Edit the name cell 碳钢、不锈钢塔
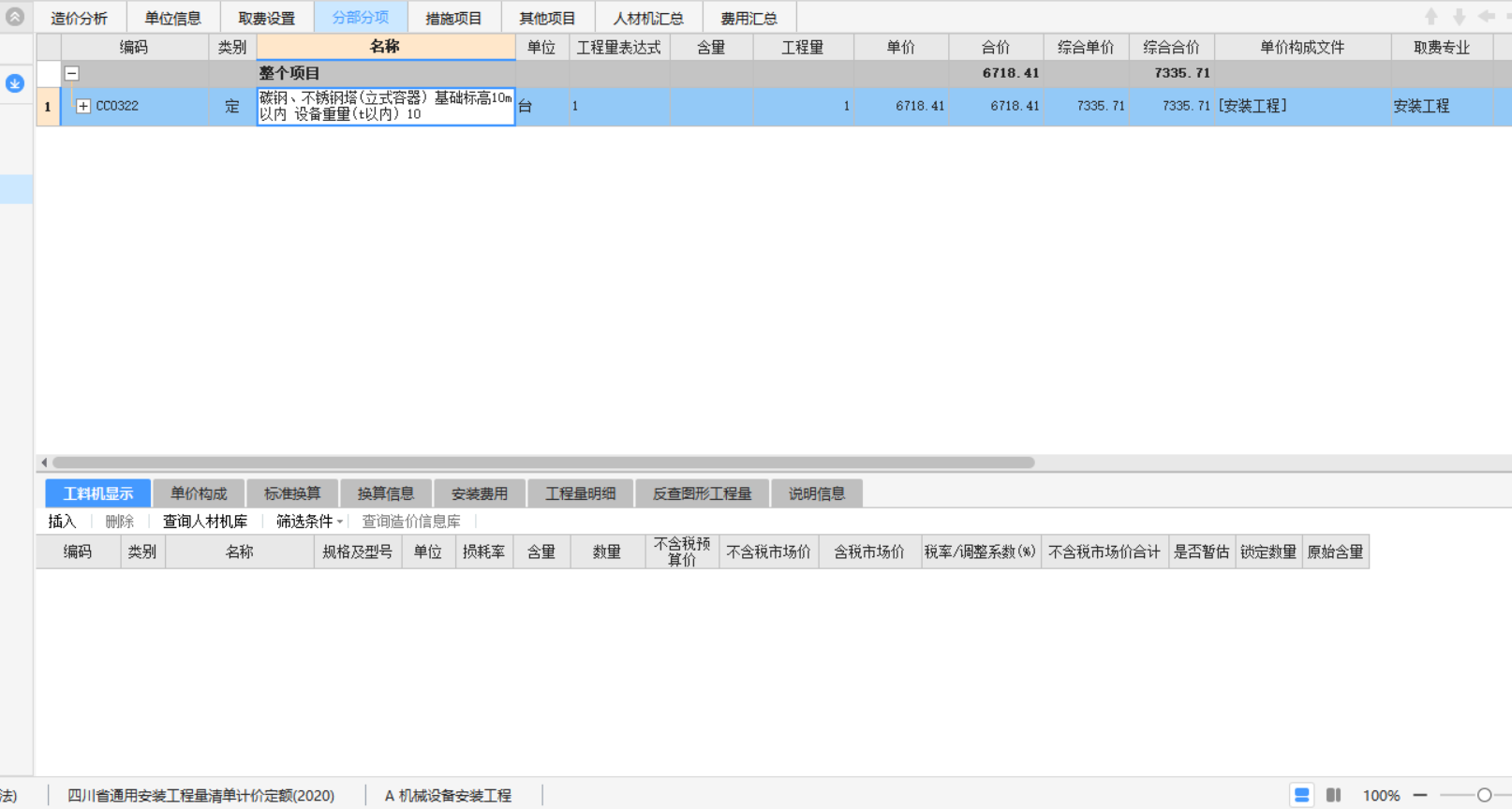 386,106
